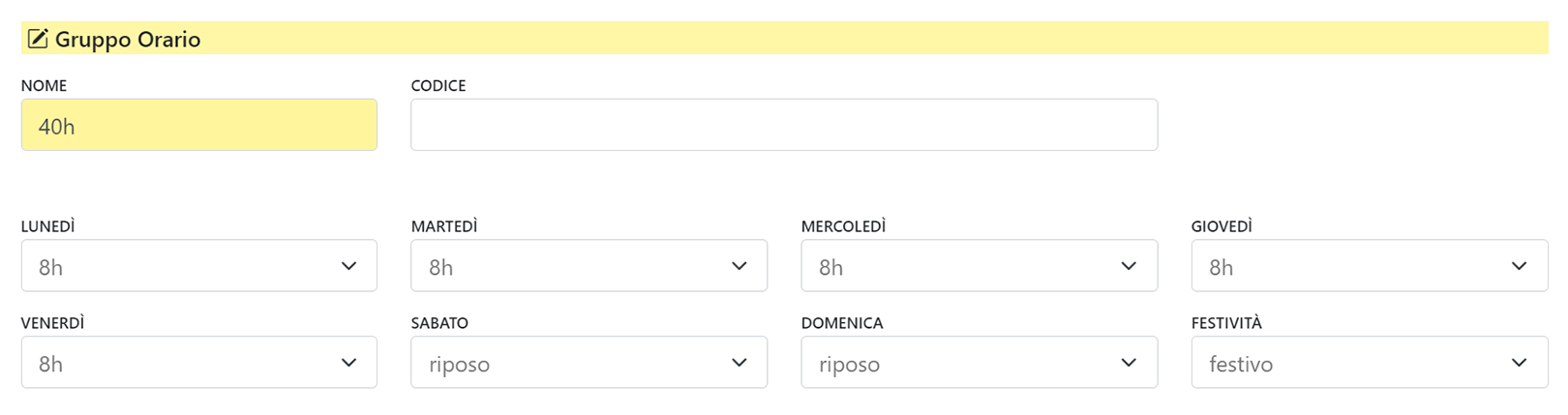Expand the Venerdì schedule dropdown
This screenshot has height=415, width=1568.
pyautogui.click(x=199, y=363)
